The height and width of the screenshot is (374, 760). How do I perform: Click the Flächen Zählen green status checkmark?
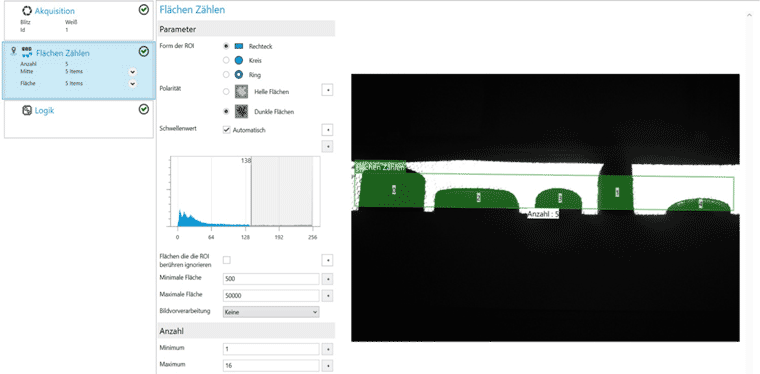[x=143, y=51]
